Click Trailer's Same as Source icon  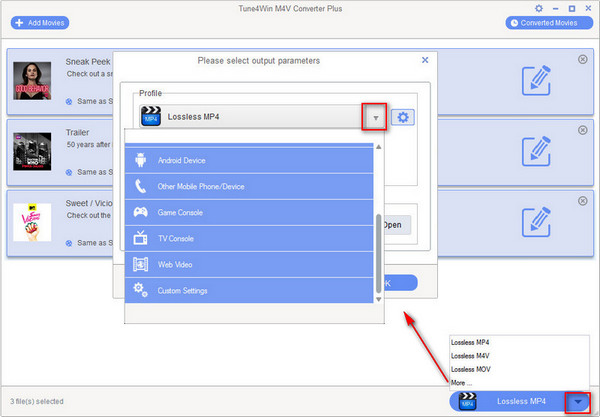pyautogui.click(x=69, y=172)
